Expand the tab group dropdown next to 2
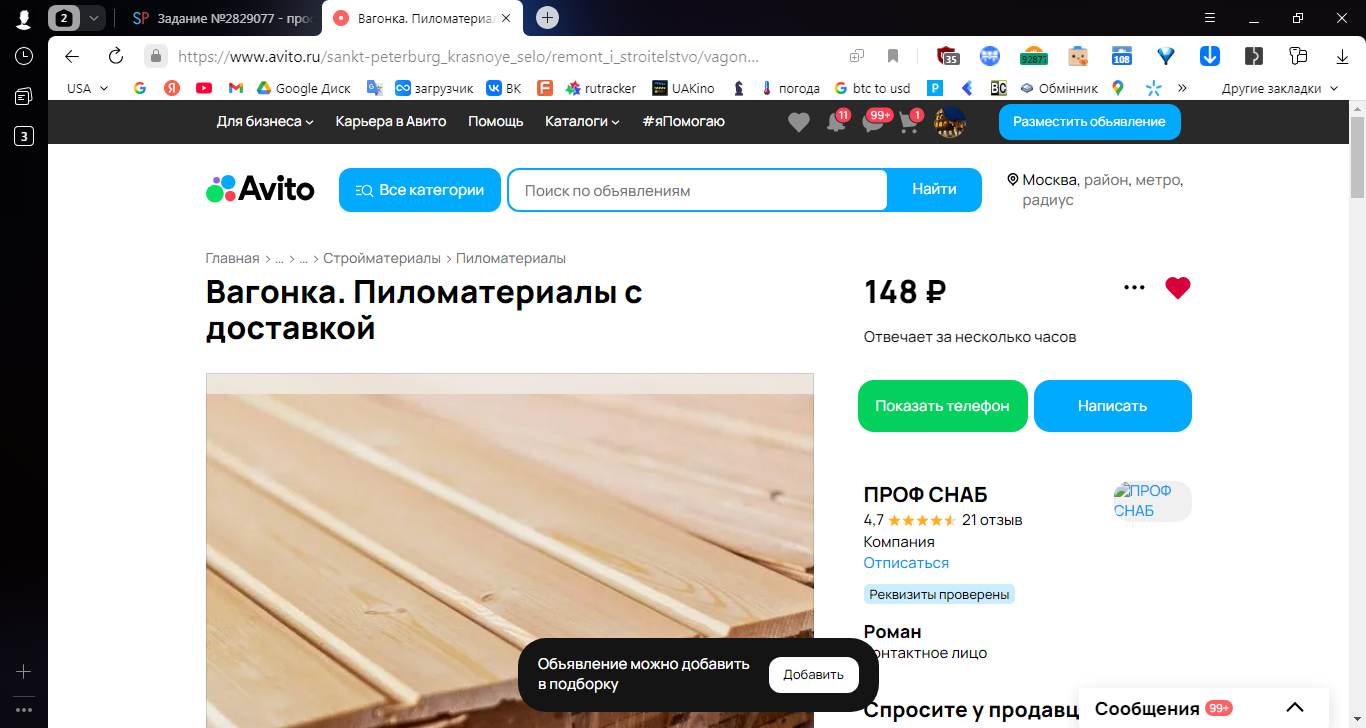1366x728 pixels. (93, 18)
